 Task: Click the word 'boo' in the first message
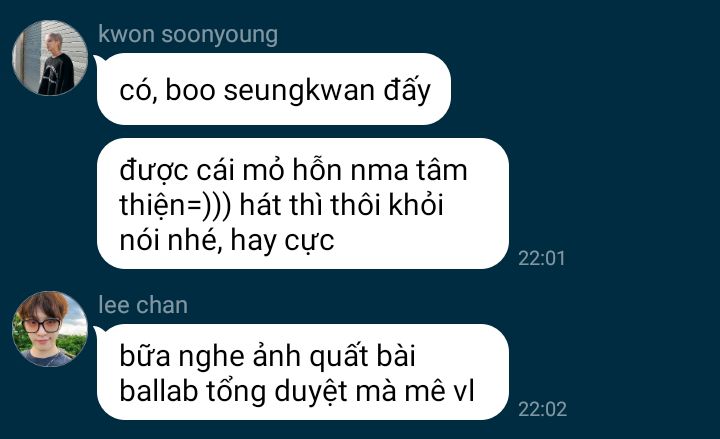190,90
